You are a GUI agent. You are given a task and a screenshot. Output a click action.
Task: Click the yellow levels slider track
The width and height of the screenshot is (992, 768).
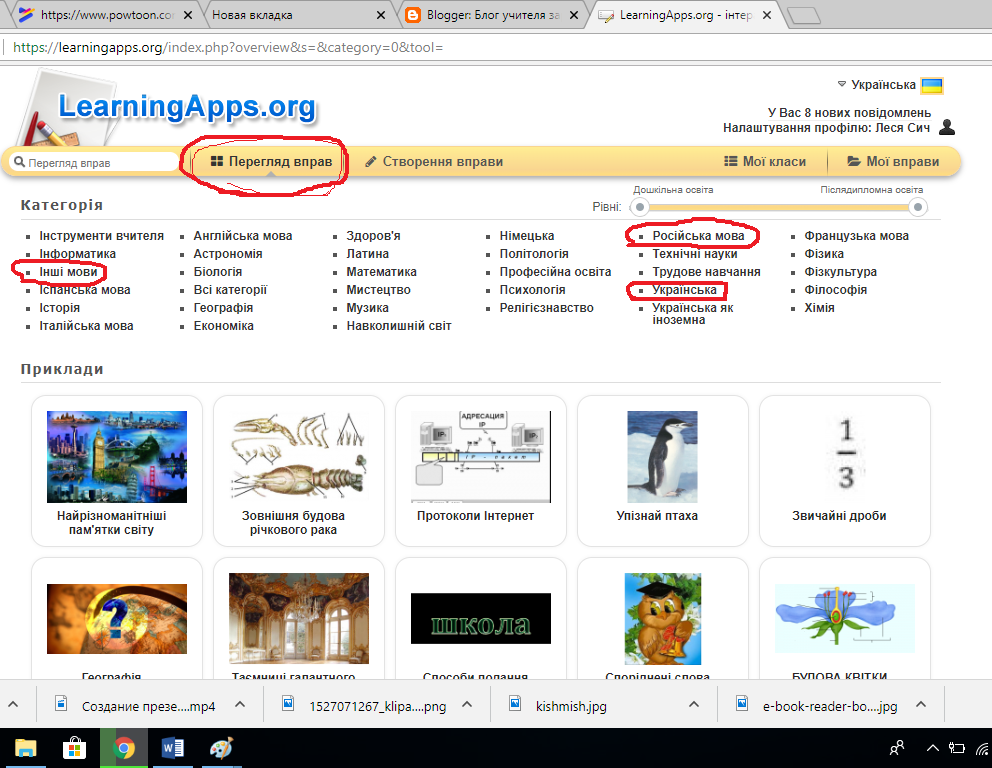coord(779,207)
